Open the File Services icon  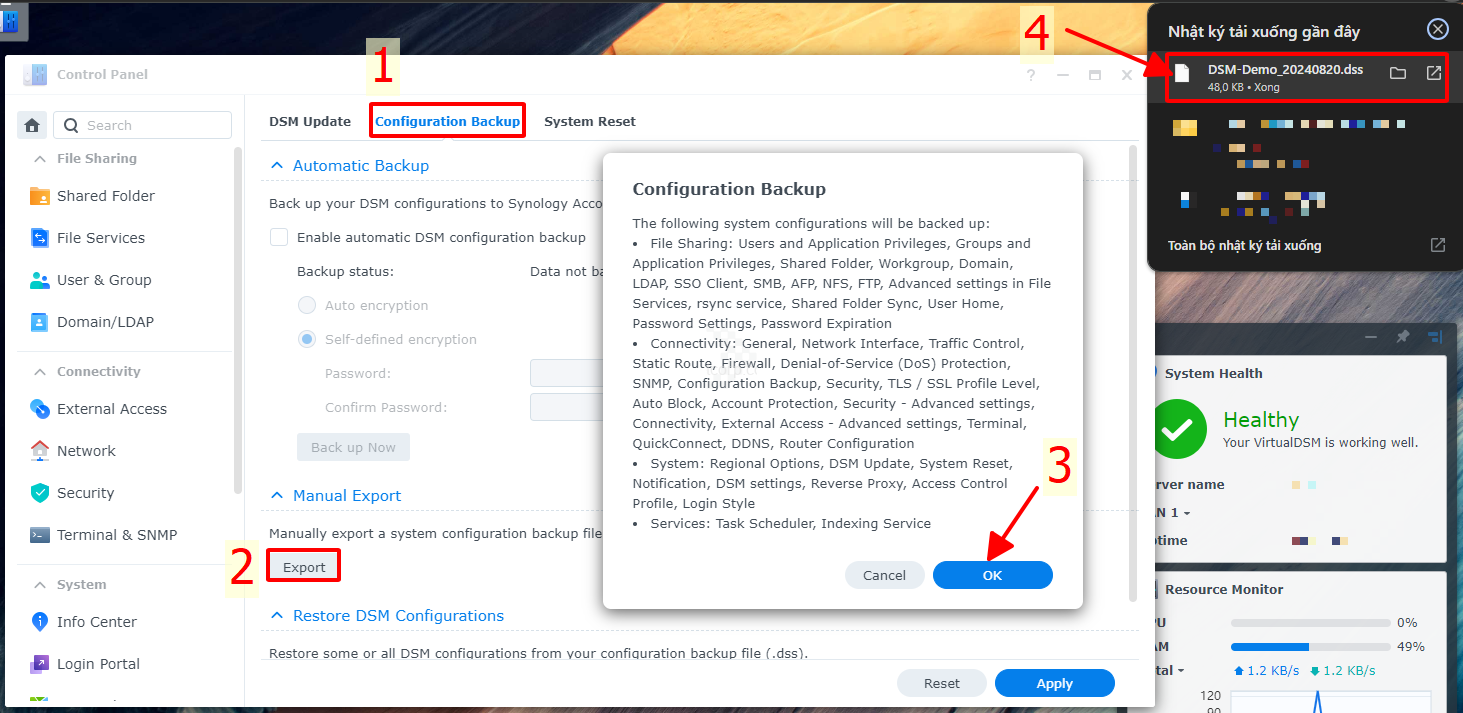tap(40, 238)
